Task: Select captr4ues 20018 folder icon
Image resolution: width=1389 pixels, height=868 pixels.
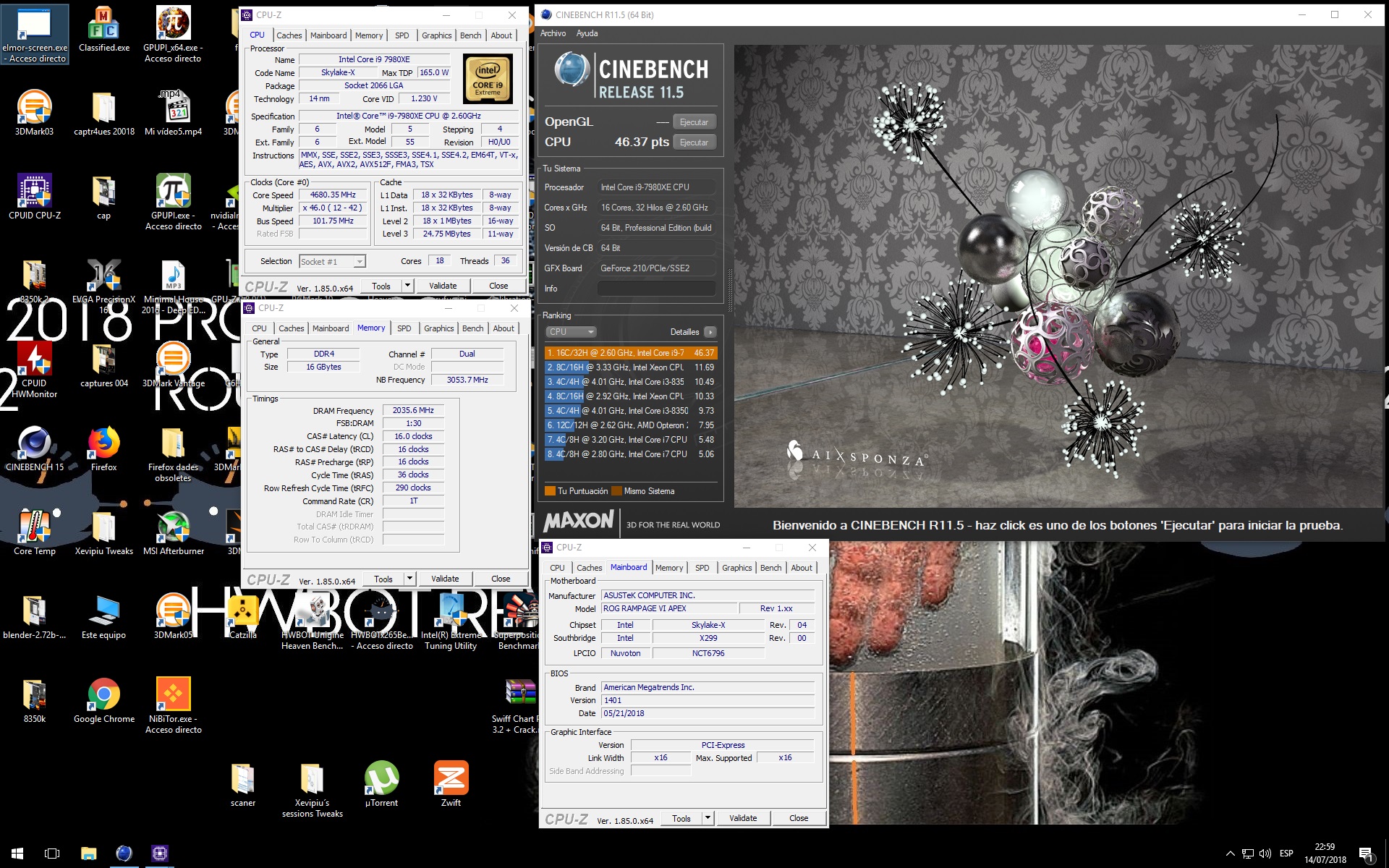Action: point(103,113)
